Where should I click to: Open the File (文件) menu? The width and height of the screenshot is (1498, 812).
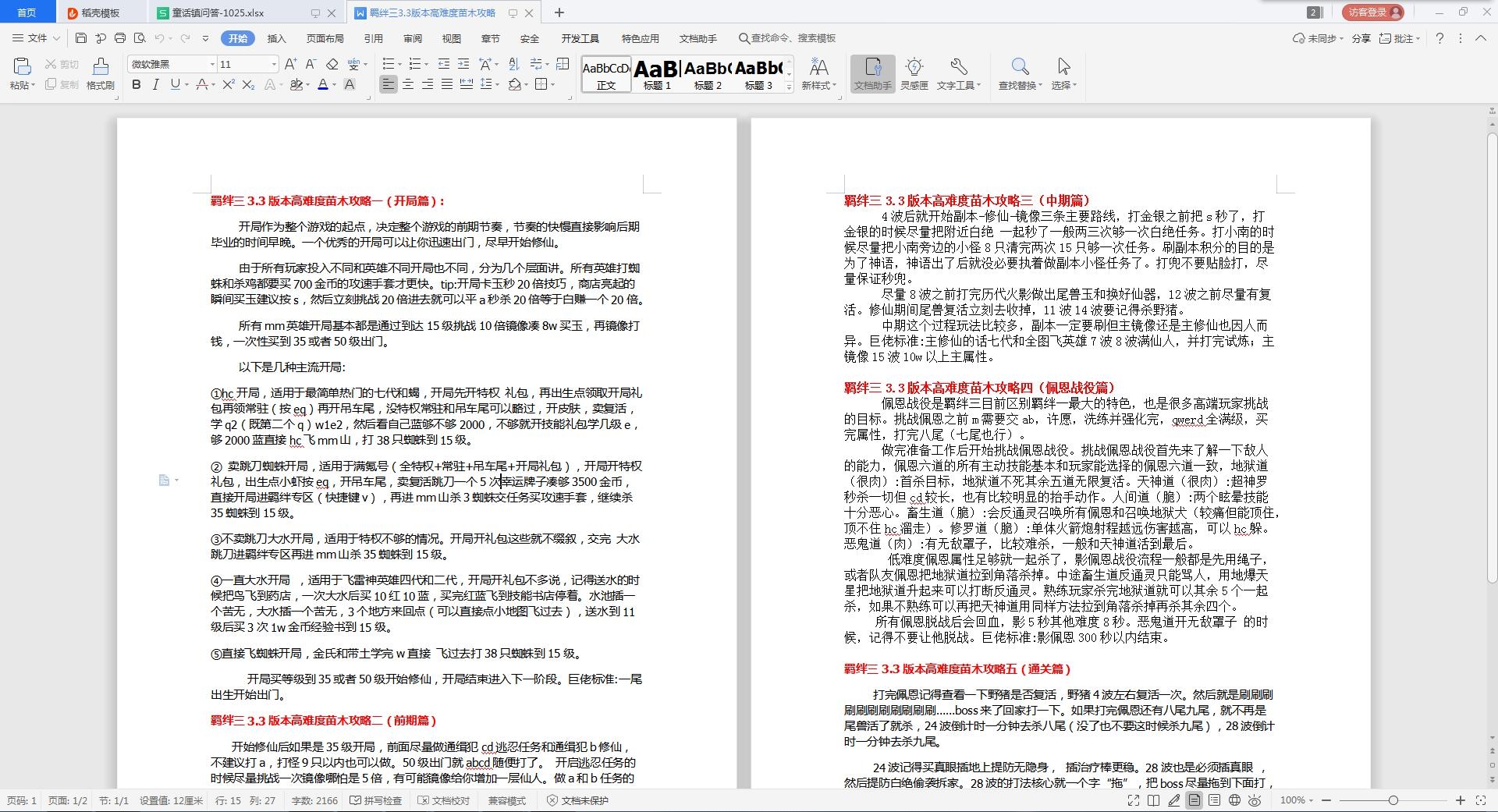[37, 38]
